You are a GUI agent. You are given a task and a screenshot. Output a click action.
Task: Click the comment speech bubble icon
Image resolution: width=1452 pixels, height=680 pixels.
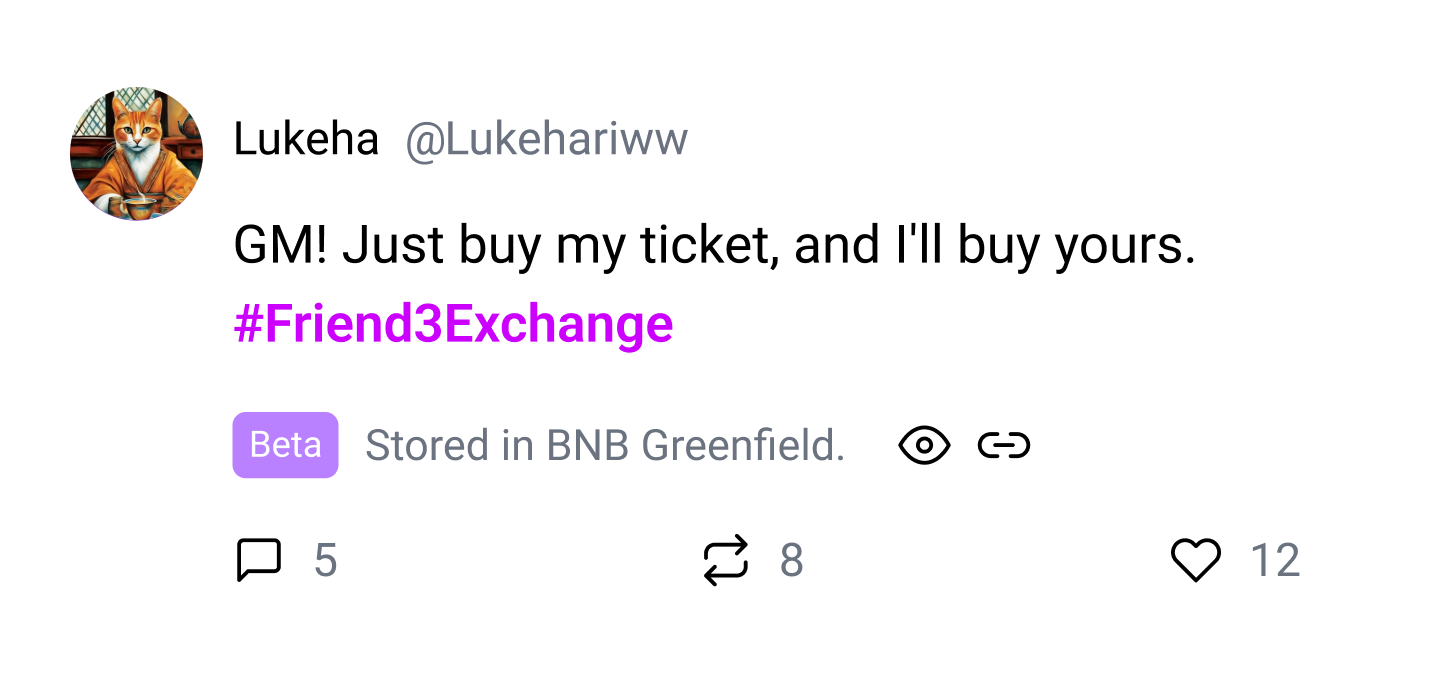pos(259,560)
